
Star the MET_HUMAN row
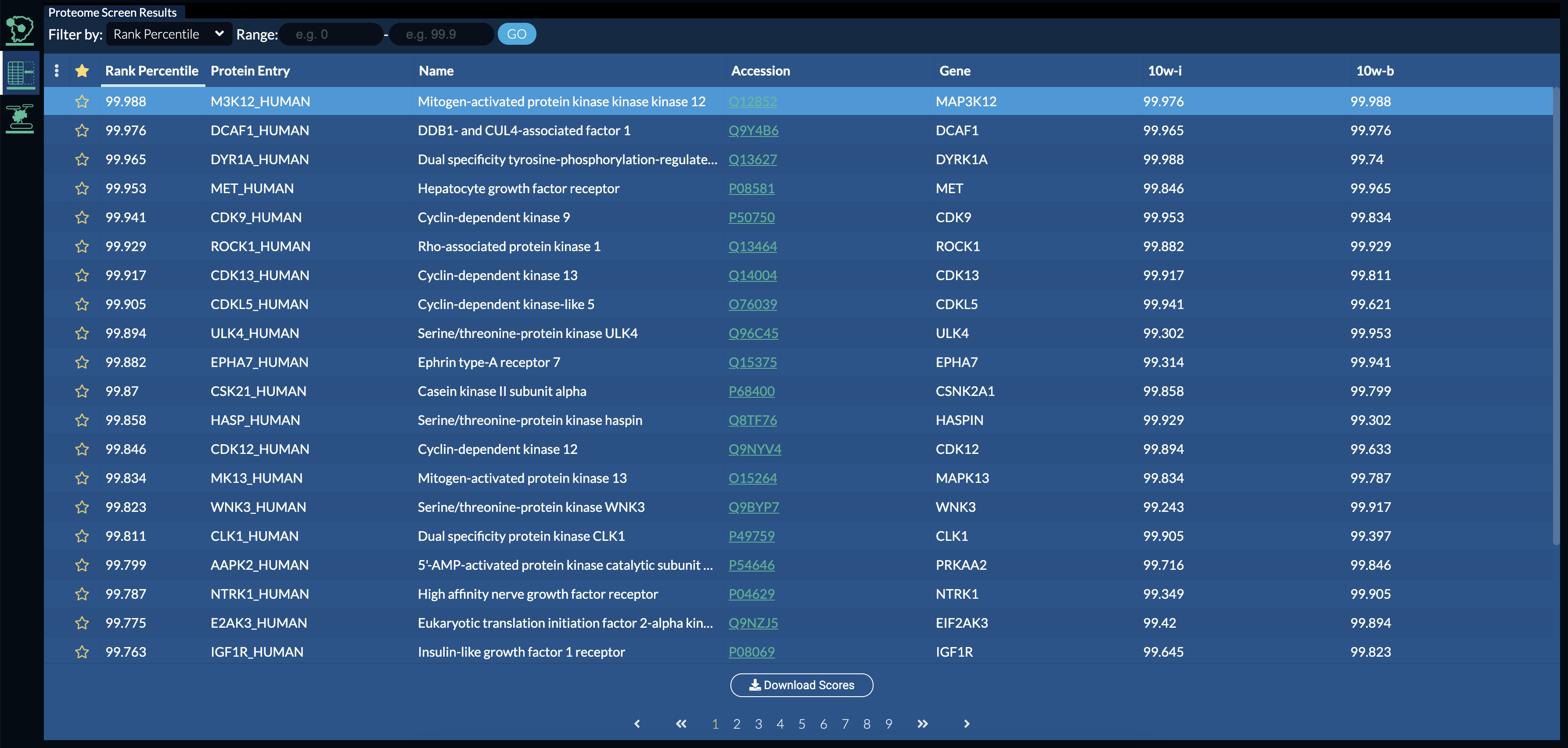[x=82, y=189]
